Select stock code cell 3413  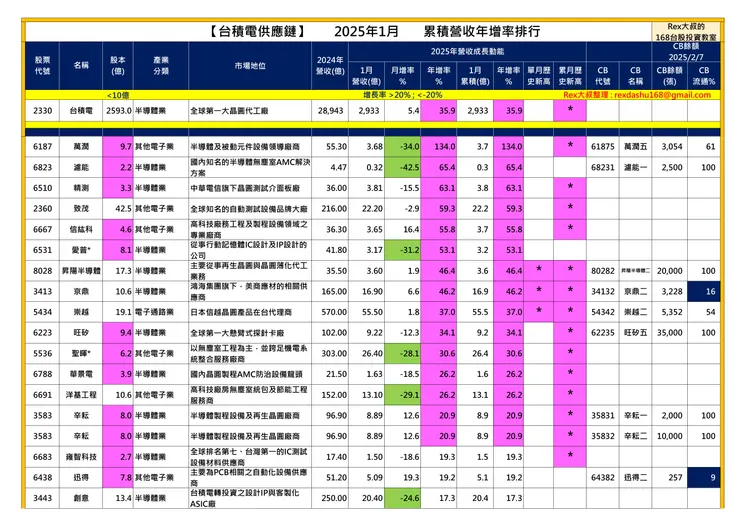pos(42,291)
